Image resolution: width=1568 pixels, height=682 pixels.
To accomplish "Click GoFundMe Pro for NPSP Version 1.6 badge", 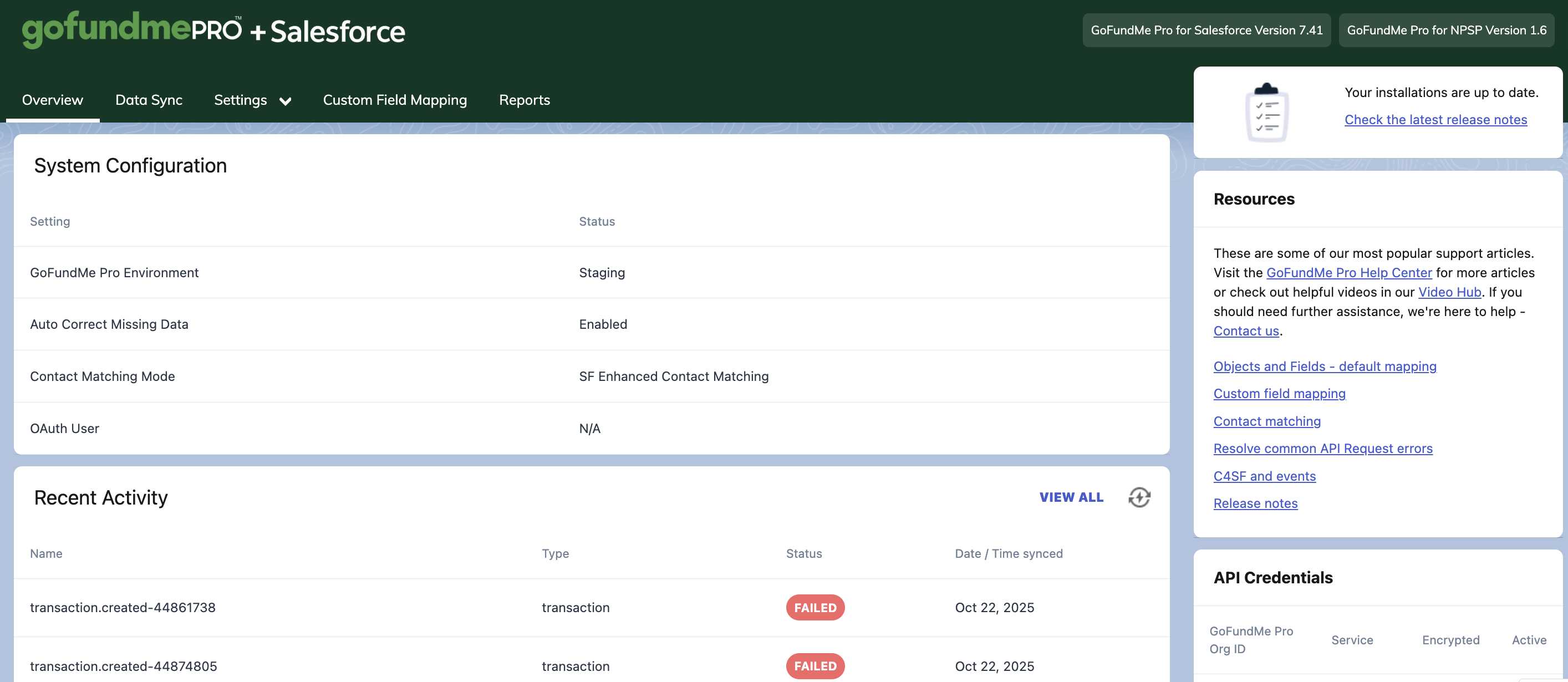I will (1446, 30).
